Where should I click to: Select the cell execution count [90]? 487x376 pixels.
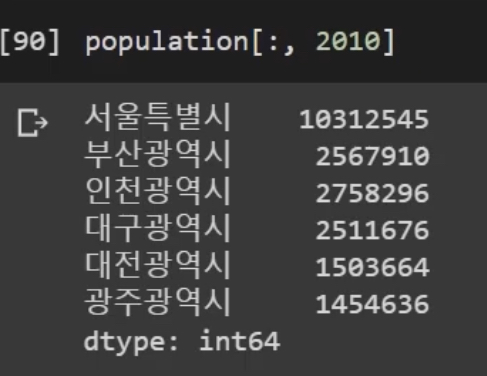tap(30, 42)
